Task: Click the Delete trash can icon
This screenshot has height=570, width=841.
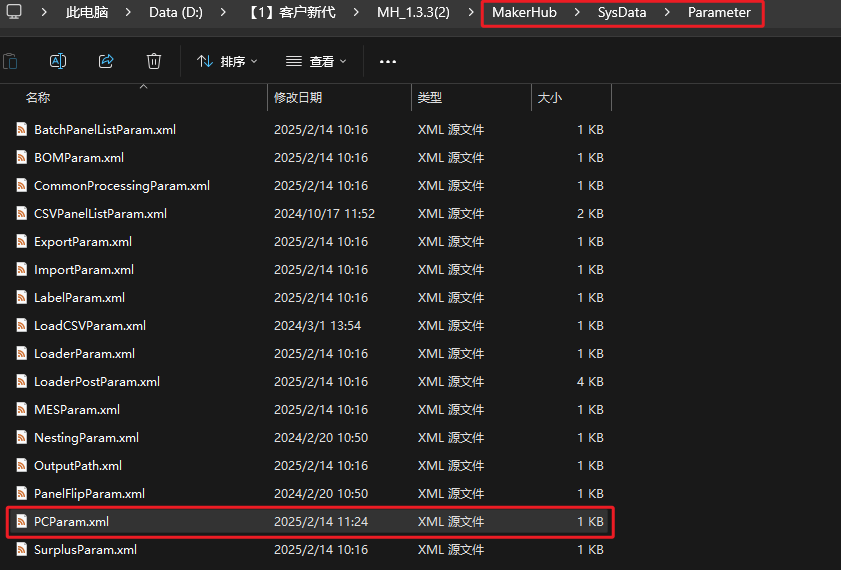Action: (154, 61)
